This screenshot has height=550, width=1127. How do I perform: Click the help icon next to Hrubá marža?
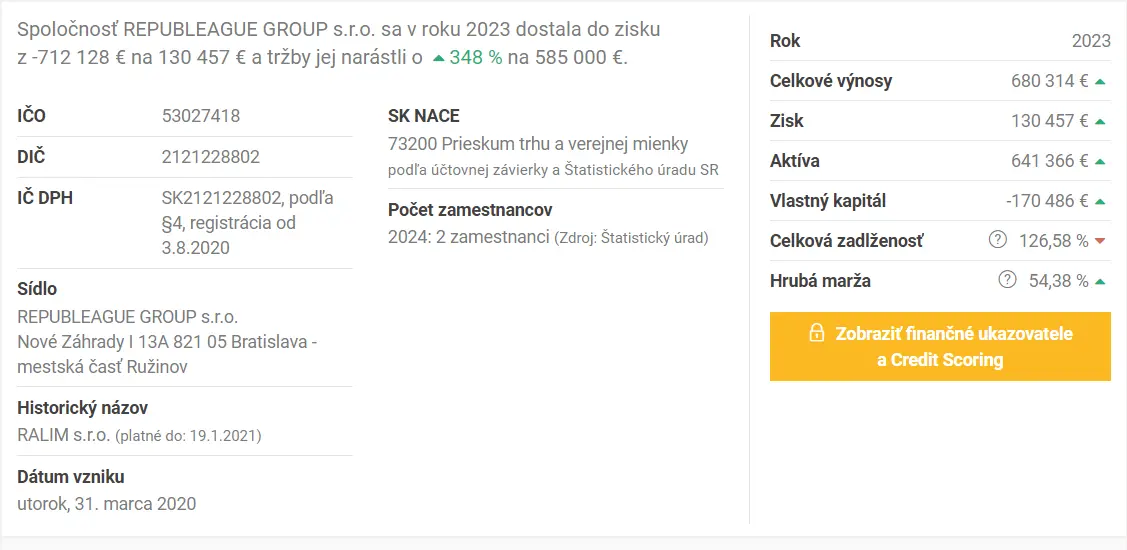coord(1008,281)
